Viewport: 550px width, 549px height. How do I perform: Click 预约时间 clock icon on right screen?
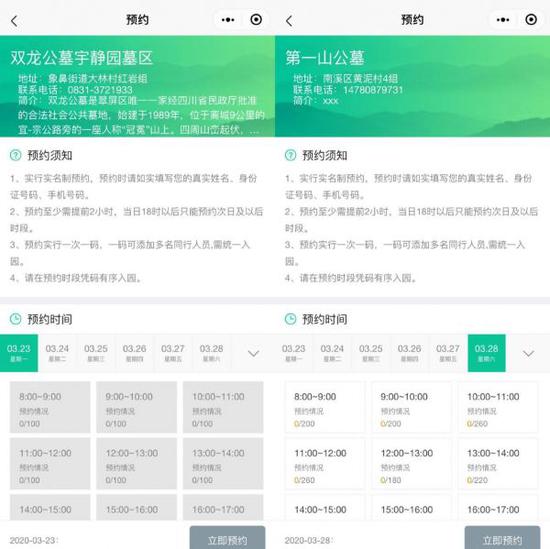point(290,319)
